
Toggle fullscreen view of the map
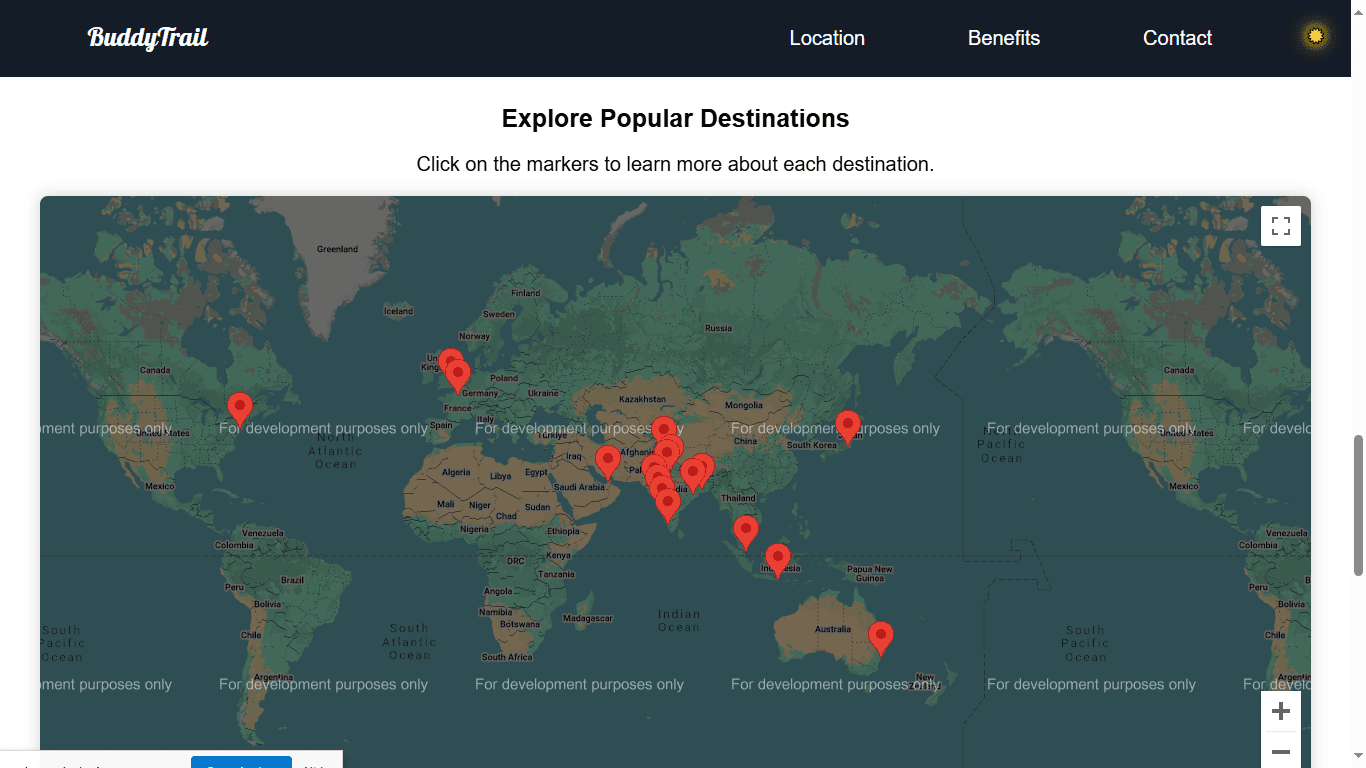(x=1281, y=226)
